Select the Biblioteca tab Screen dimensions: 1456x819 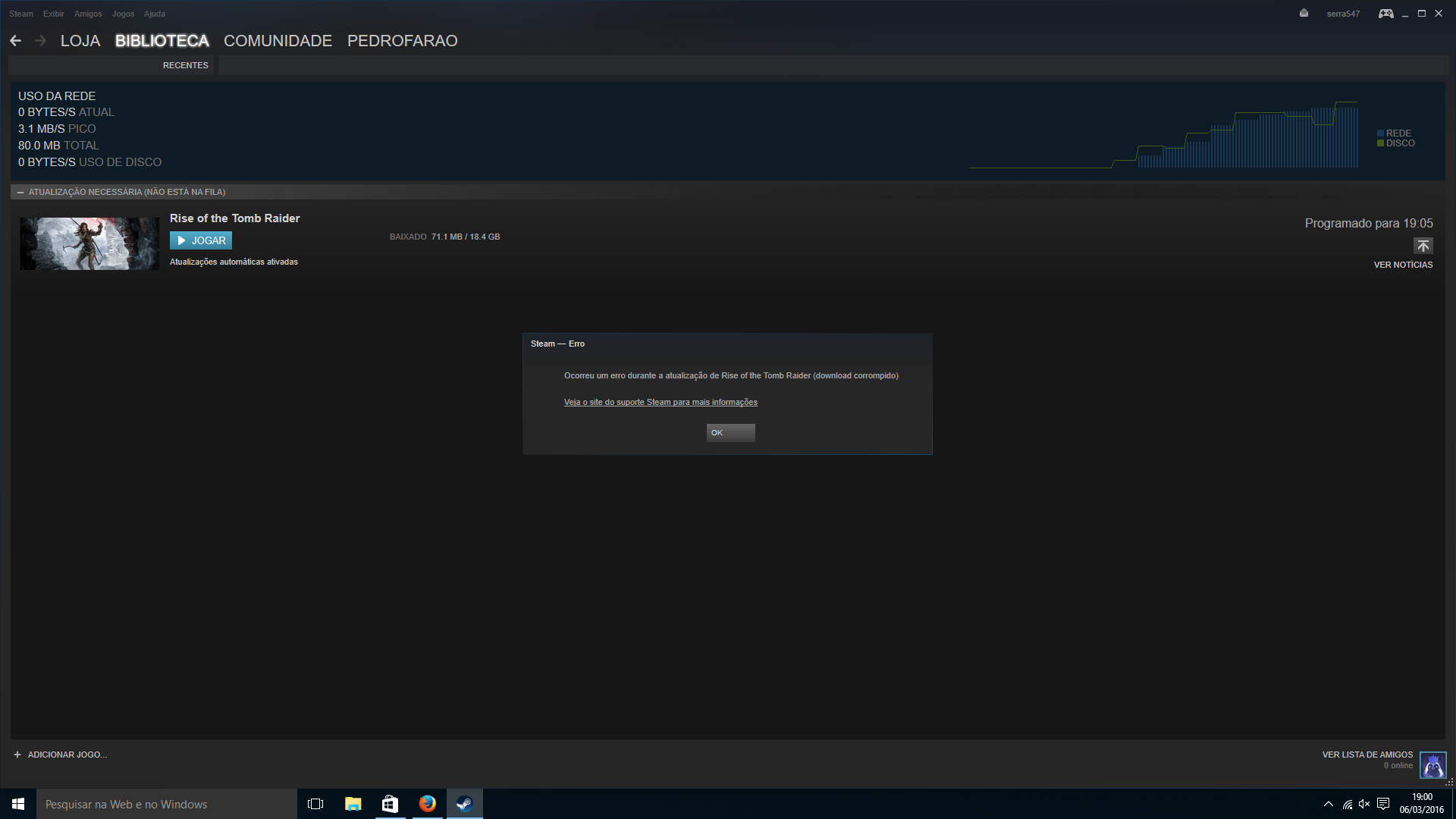coord(162,41)
